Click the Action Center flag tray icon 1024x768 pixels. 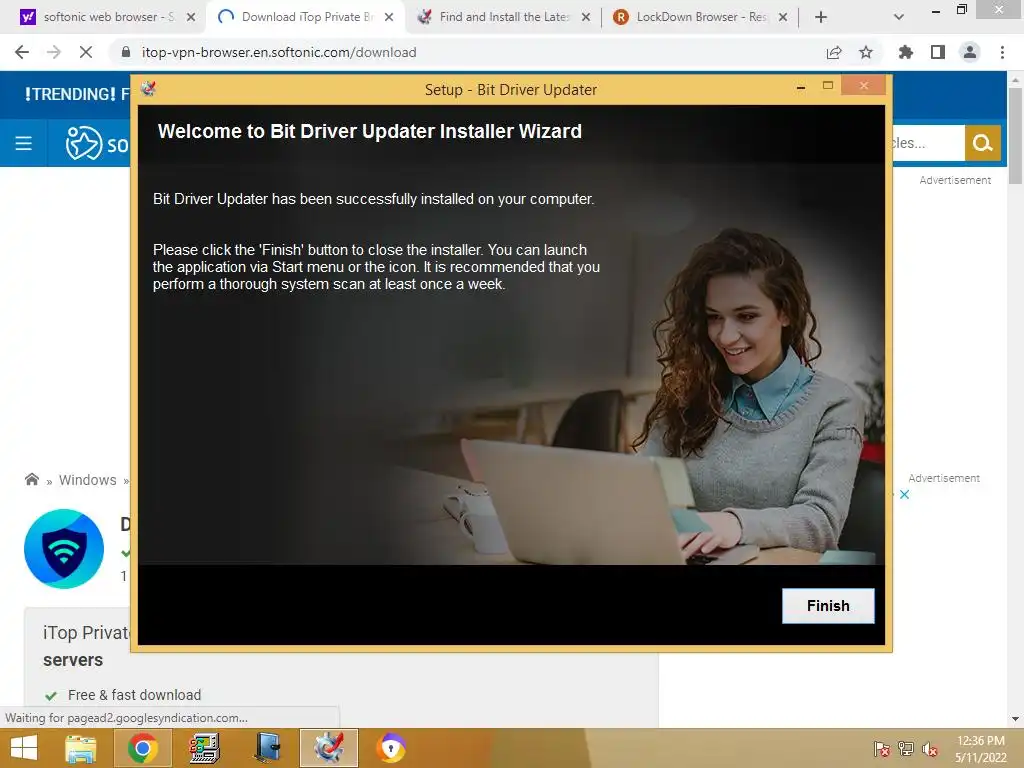click(881, 749)
